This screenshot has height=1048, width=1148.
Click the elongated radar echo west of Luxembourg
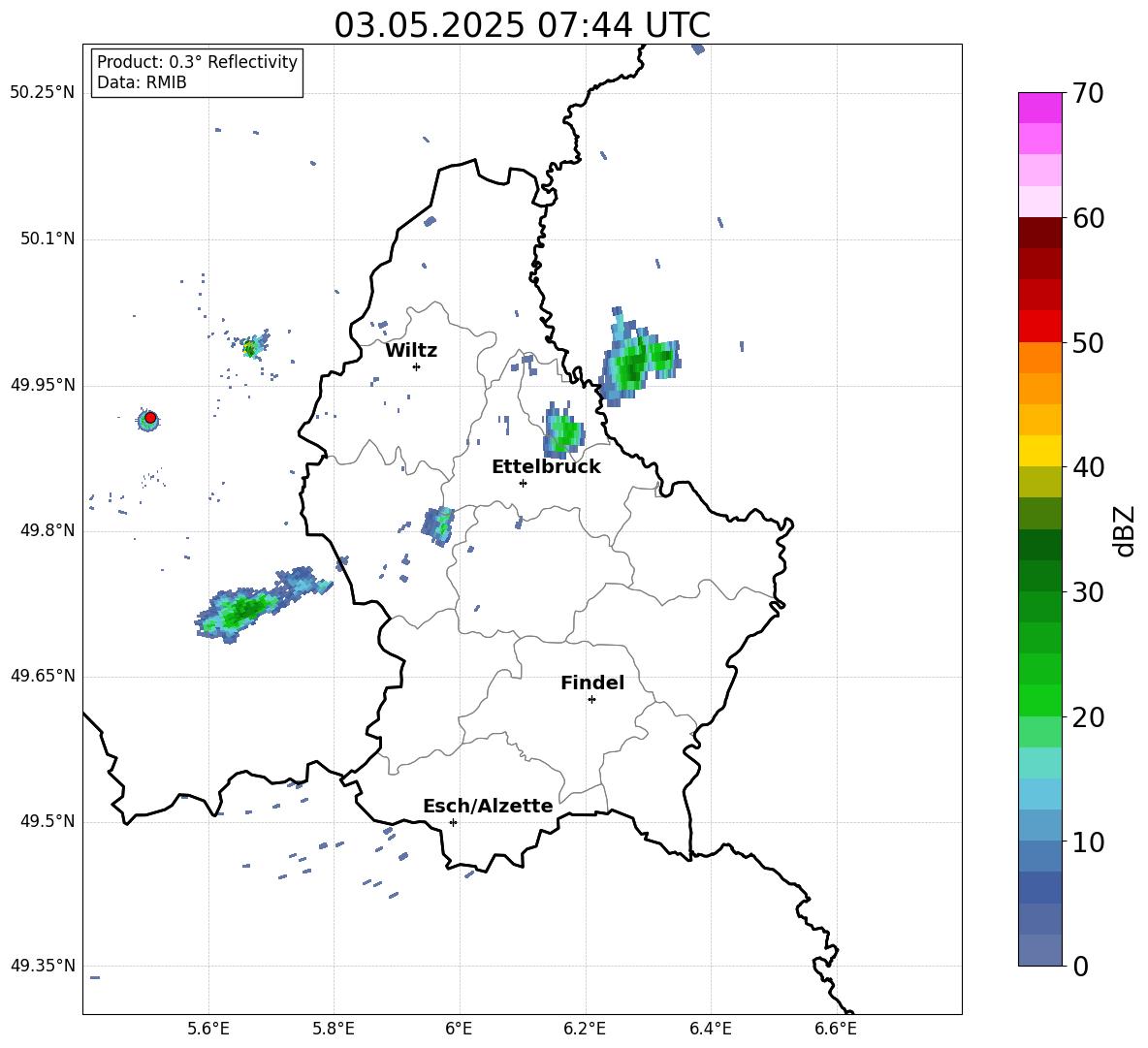pyautogui.click(x=262, y=605)
